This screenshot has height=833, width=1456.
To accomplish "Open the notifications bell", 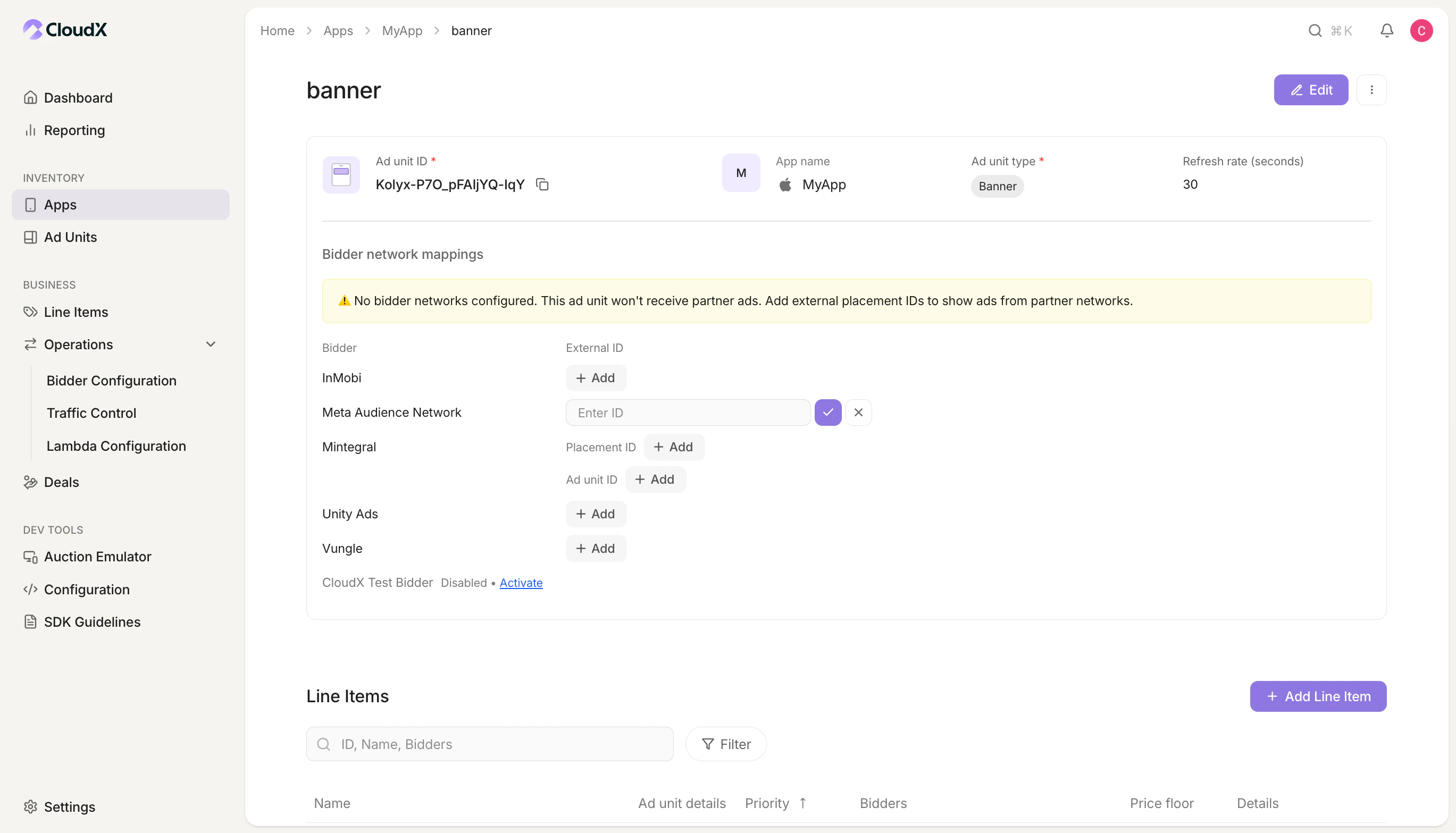I will pos(1386,30).
